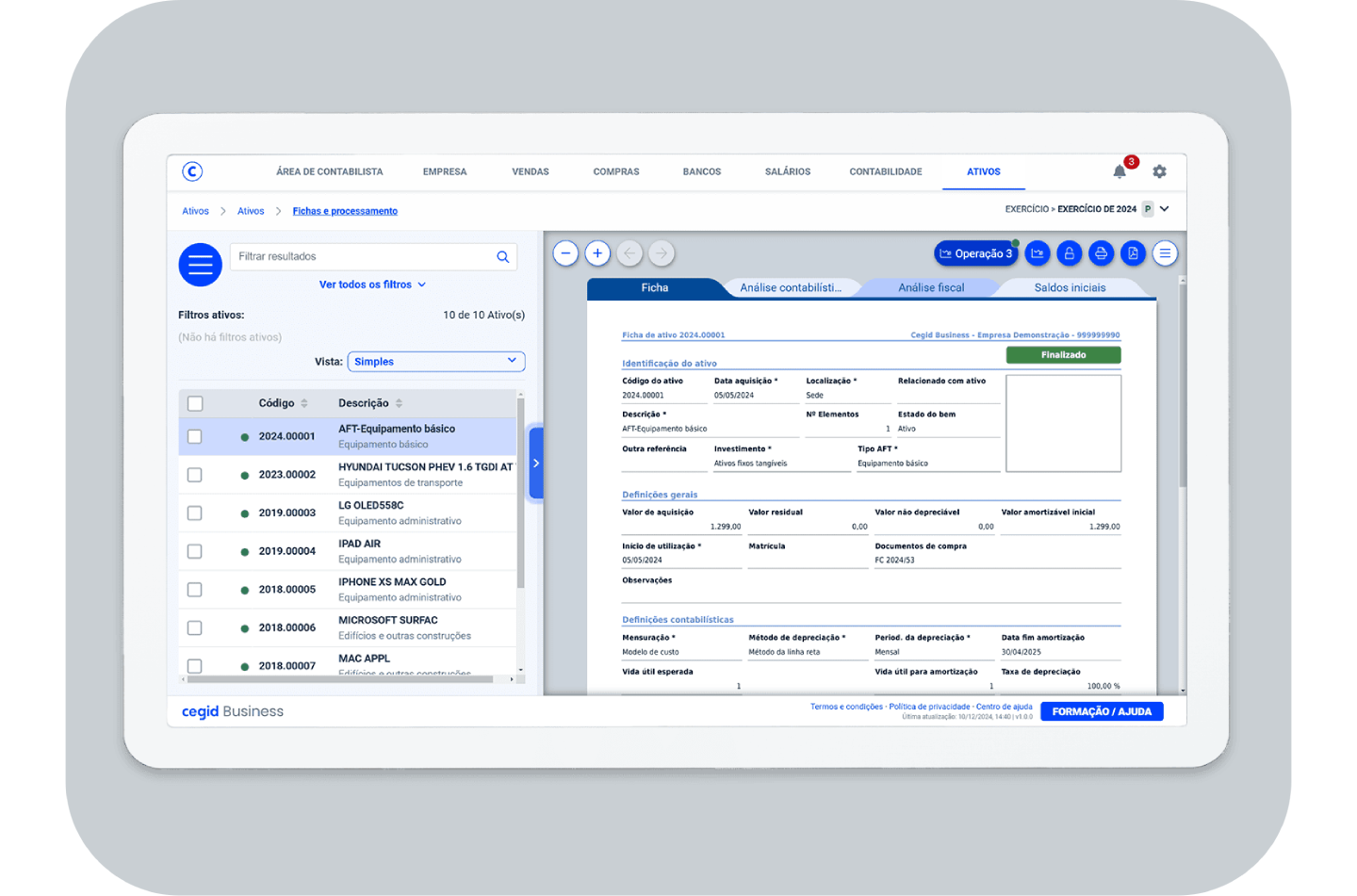
Task: Click the Filtrar resultados input field
Action: pyautogui.click(x=363, y=256)
